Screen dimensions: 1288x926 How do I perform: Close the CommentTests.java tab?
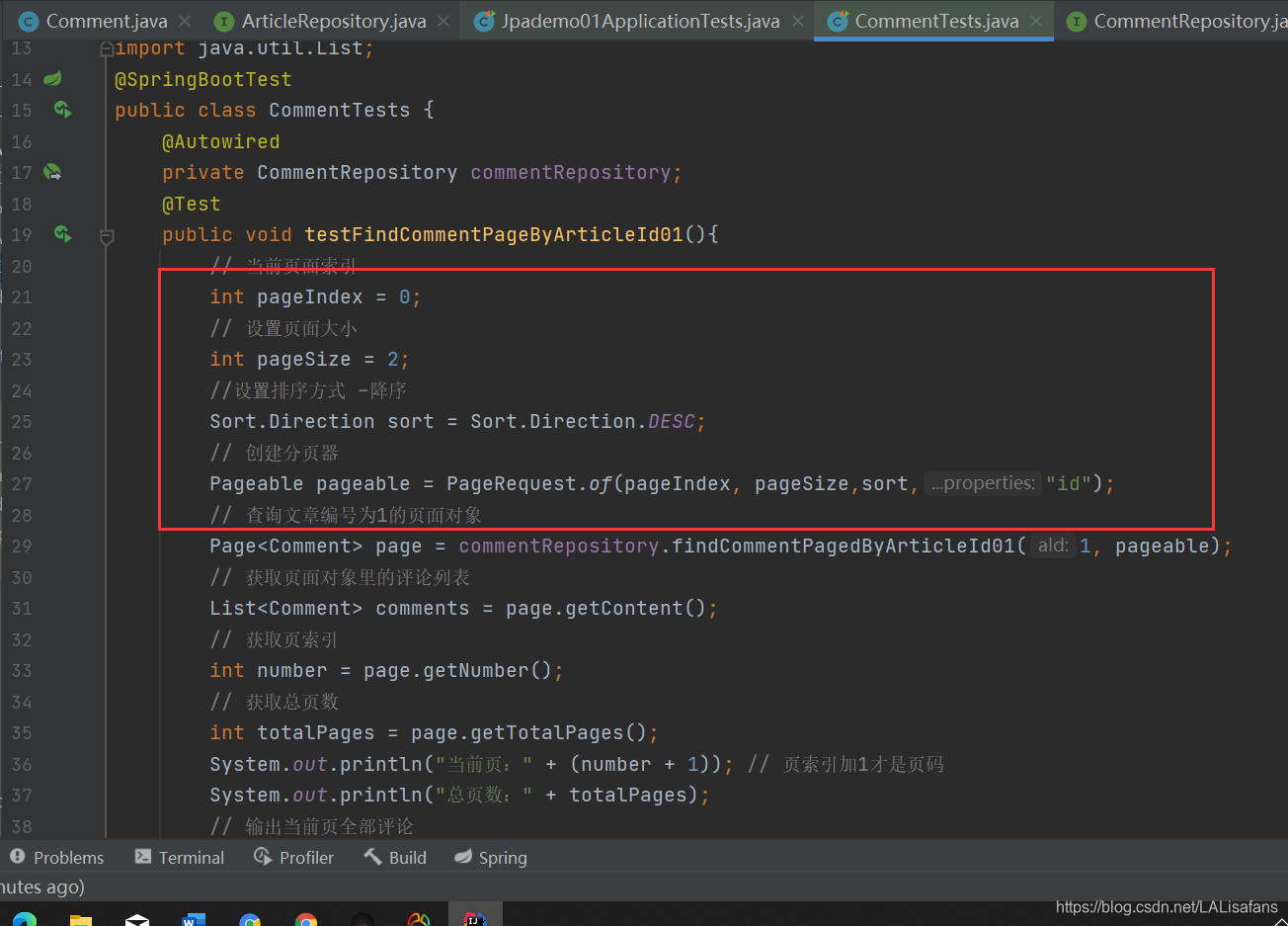point(1035,21)
